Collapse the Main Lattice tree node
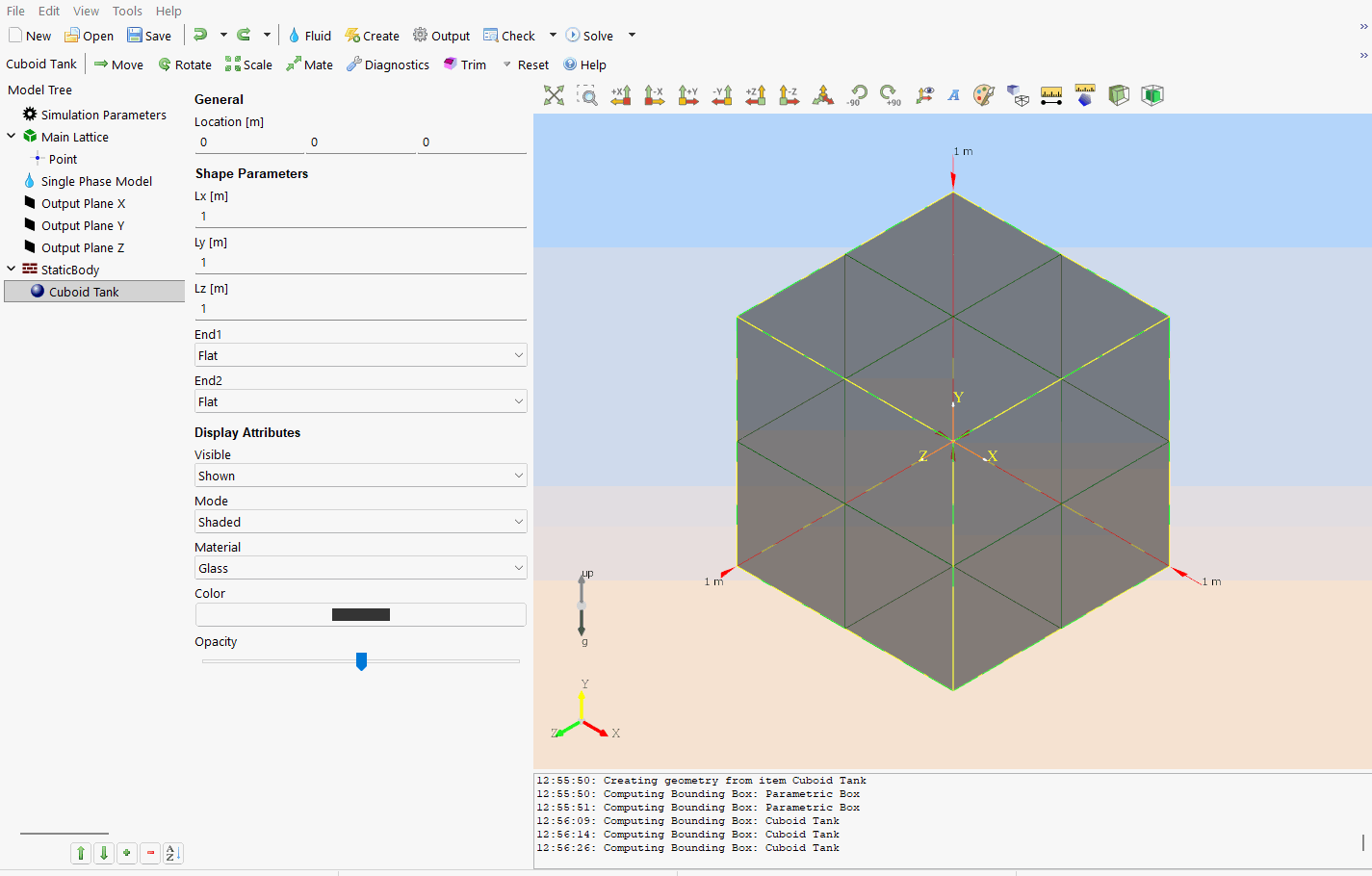Image resolution: width=1372 pixels, height=876 pixels. (x=12, y=137)
